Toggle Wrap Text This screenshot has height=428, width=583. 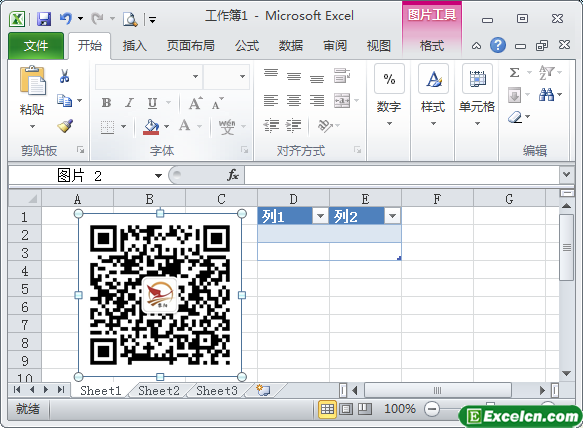[x=342, y=75]
